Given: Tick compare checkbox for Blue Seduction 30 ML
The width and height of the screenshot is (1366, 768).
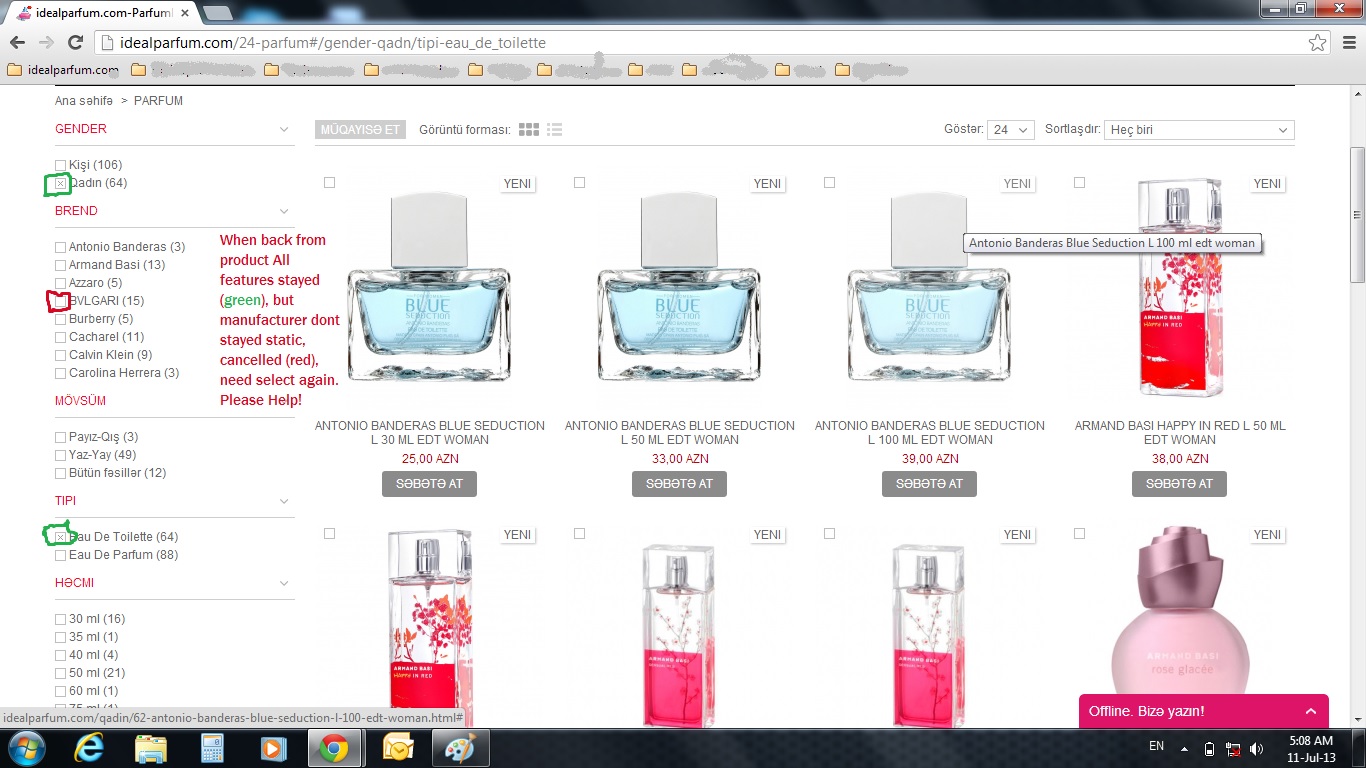Looking at the screenshot, I should click(329, 183).
